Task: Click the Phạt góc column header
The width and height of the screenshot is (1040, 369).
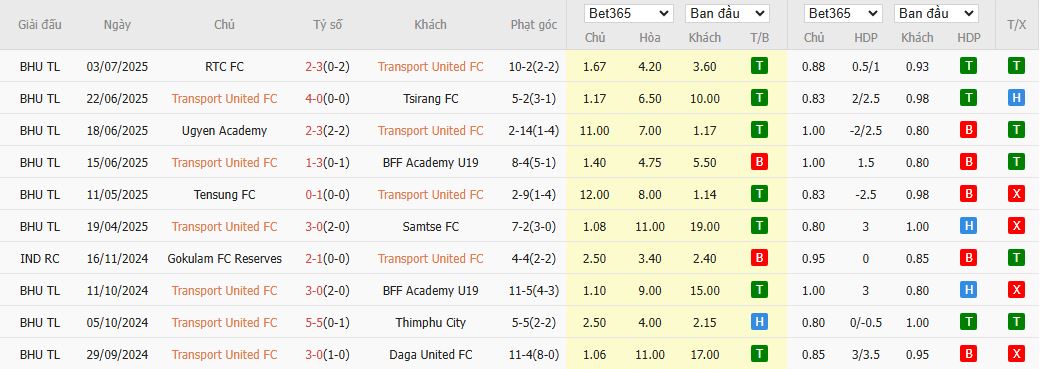Action: 534,25
